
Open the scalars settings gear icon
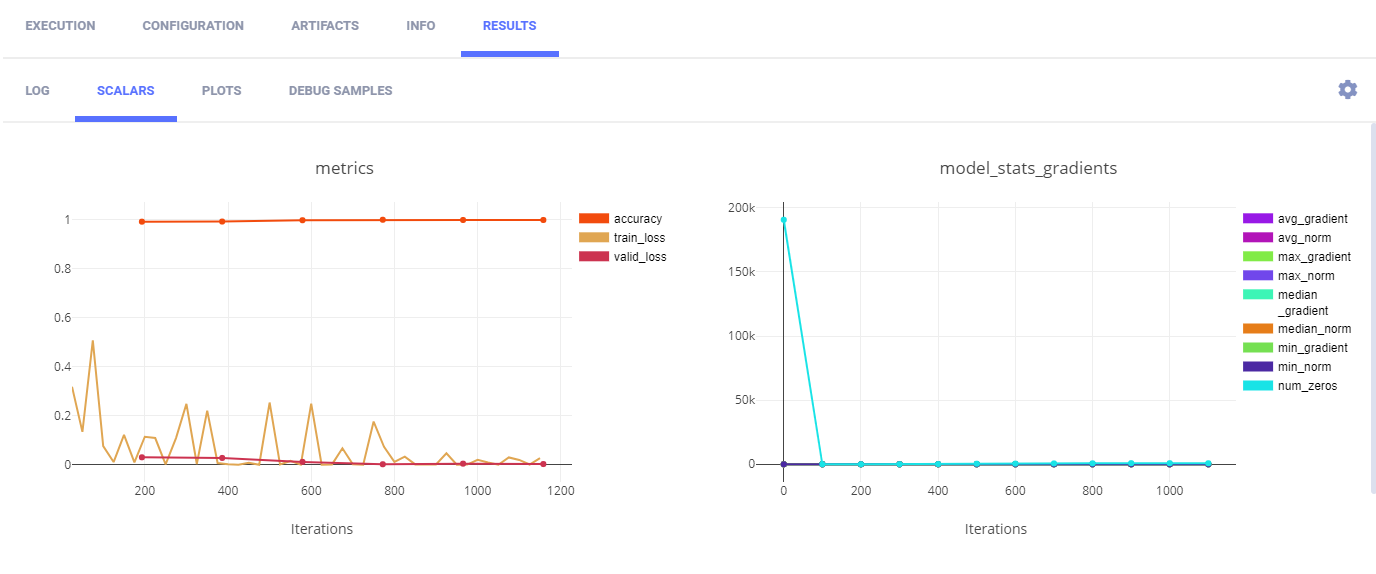pos(1347,90)
